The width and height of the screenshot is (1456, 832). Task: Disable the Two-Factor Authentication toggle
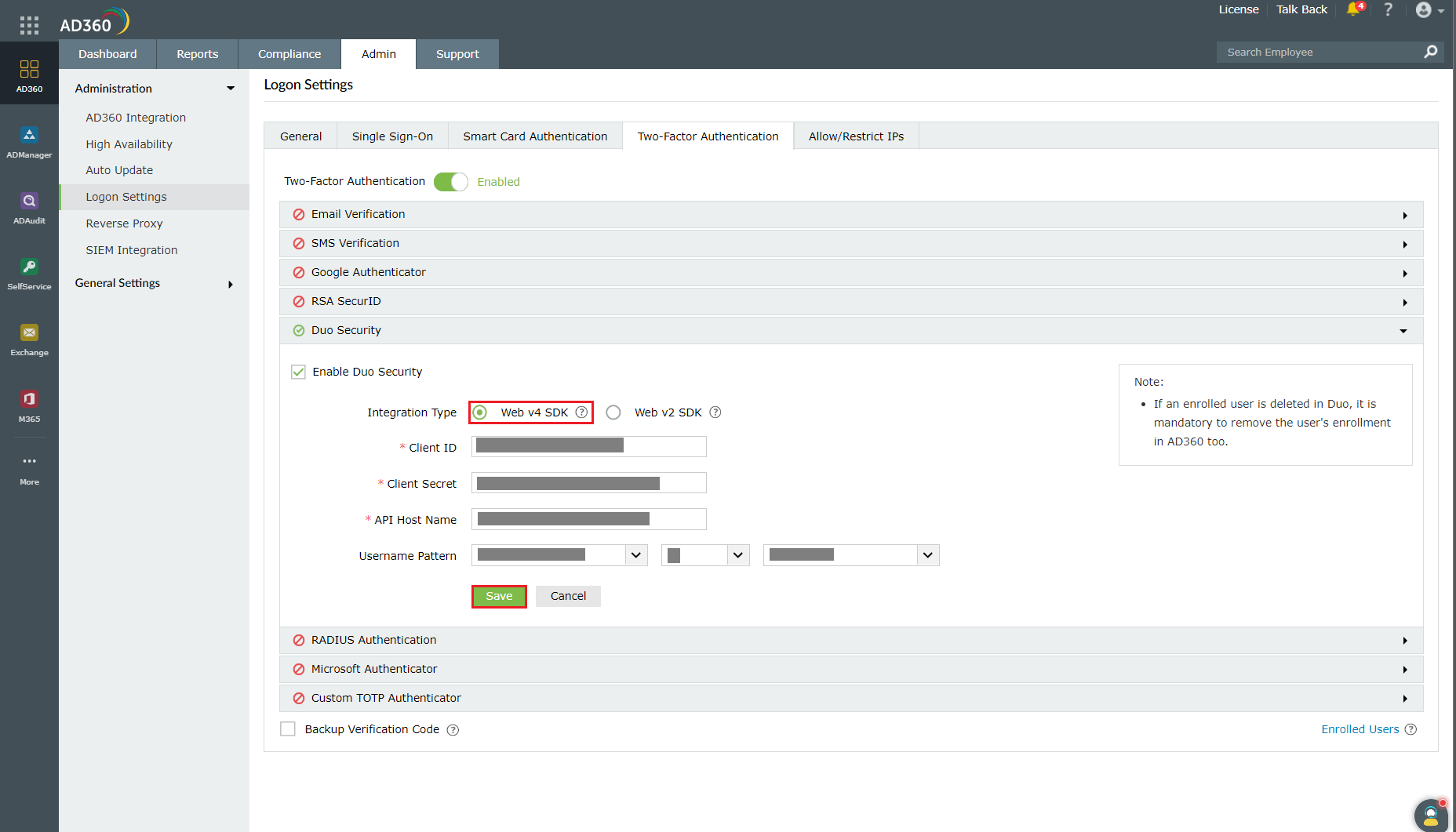tap(451, 181)
